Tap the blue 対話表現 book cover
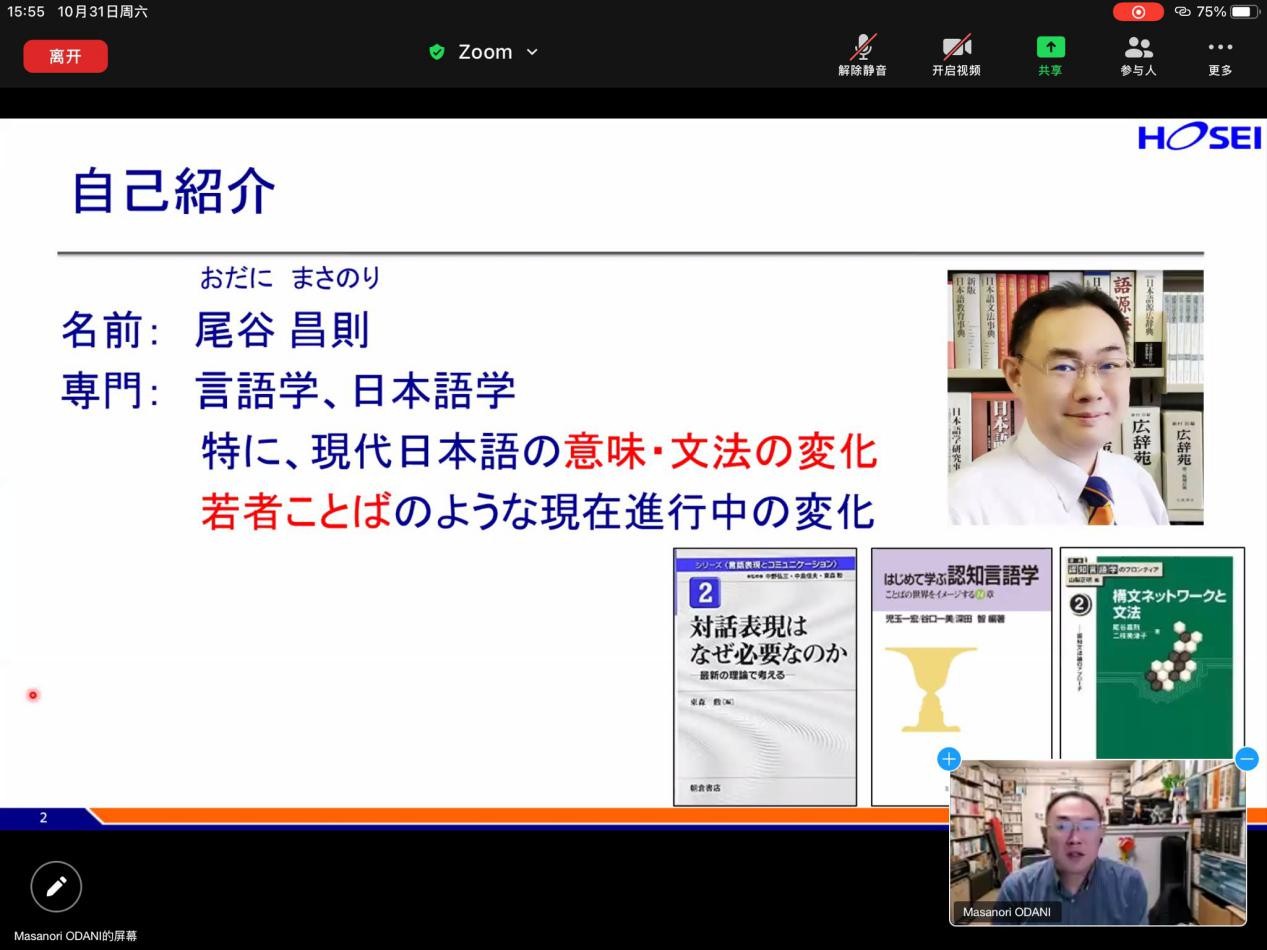The height and width of the screenshot is (950, 1267). (x=765, y=676)
